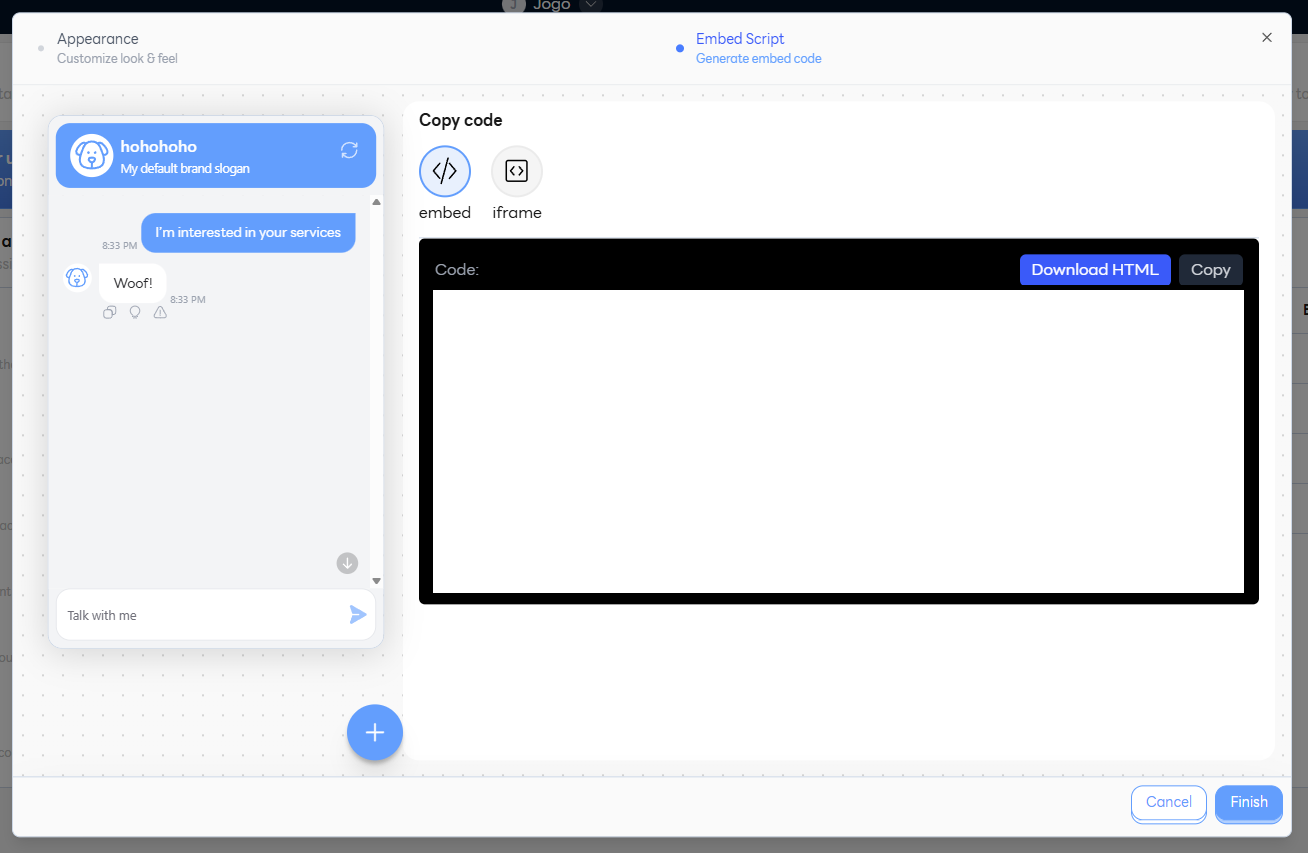Viewport: 1308px width, 853px height.
Task: Click the Cancel button
Action: click(1168, 802)
